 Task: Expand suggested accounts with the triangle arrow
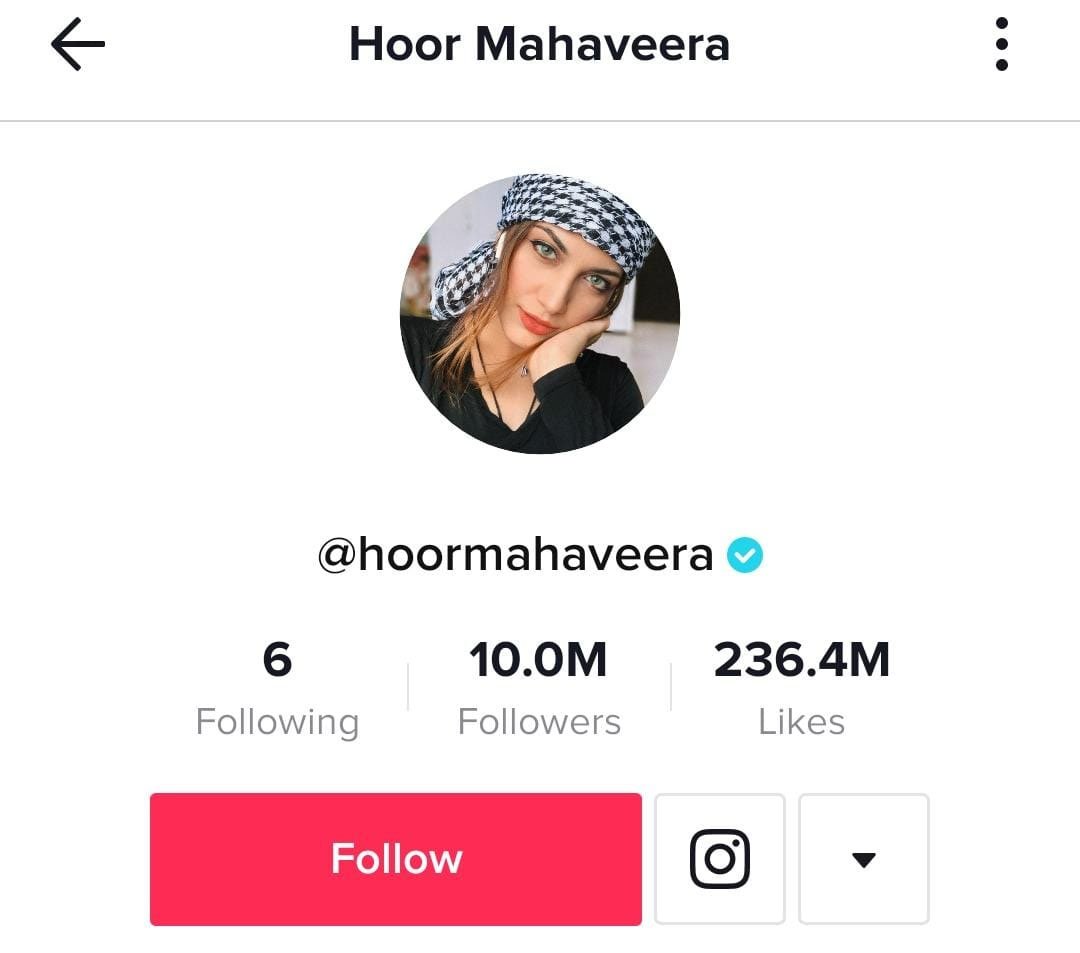(x=864, y=859)
